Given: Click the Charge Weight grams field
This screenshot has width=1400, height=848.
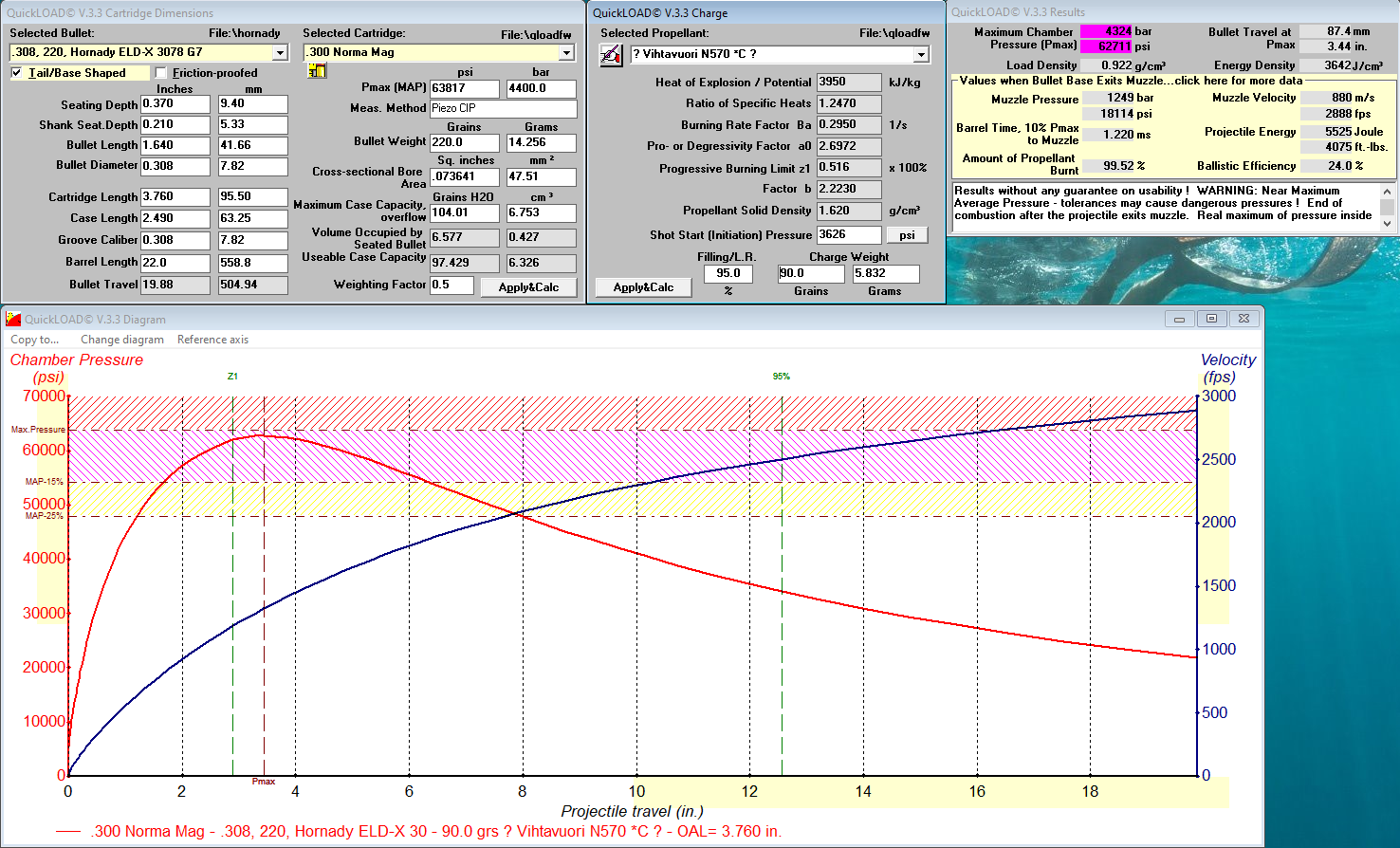Looking at the screenshot, I should tap(886, 273).
